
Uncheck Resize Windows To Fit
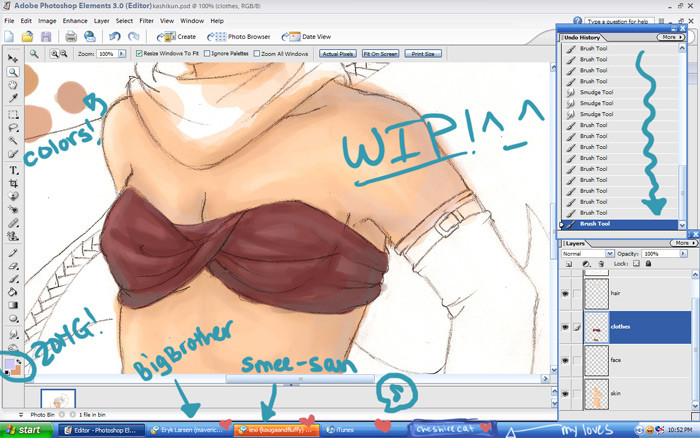click(137, 54)
